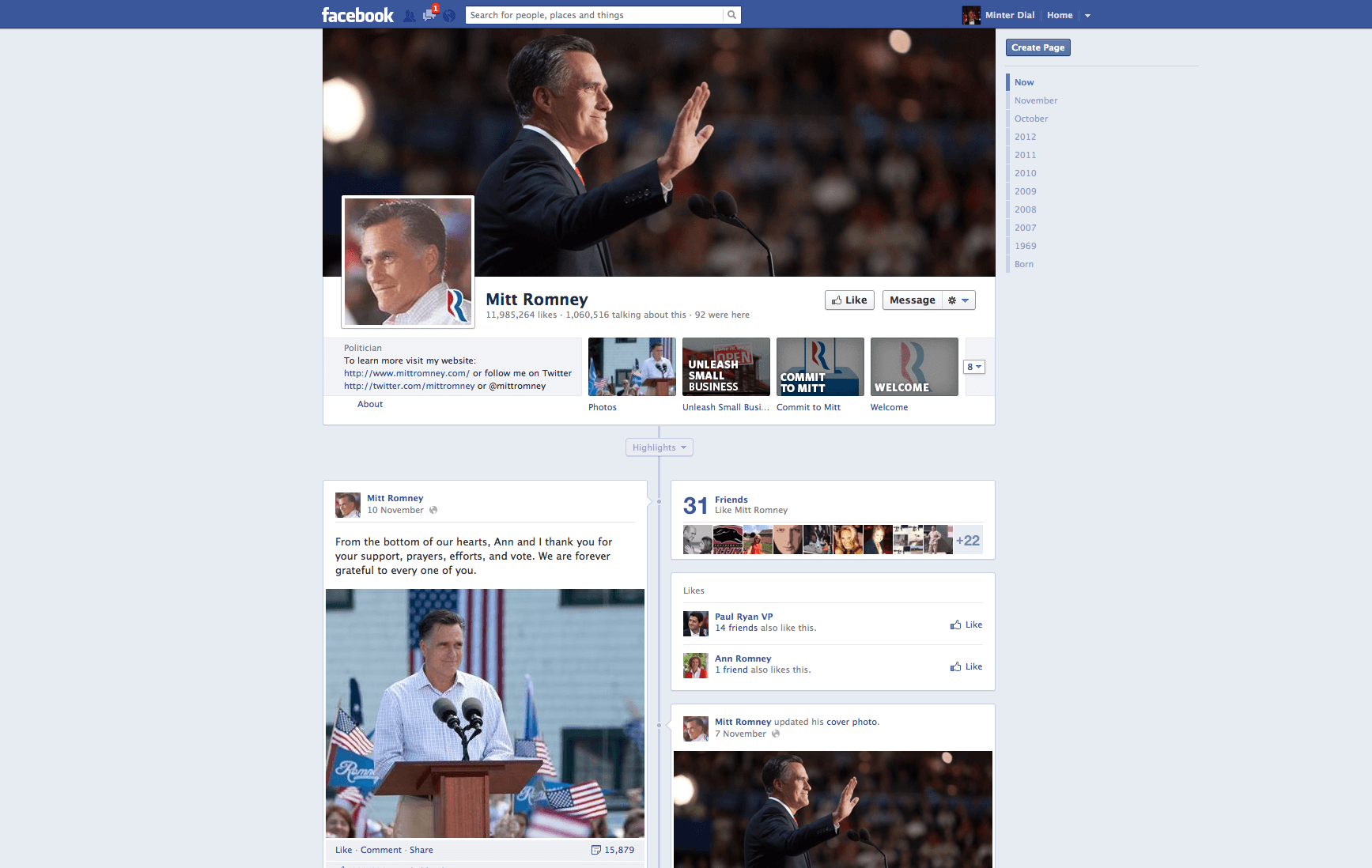Click the 7 November post date link
Image resolution: width=1372 pixels, height=868 pixels.
click(x=740, y=734)
